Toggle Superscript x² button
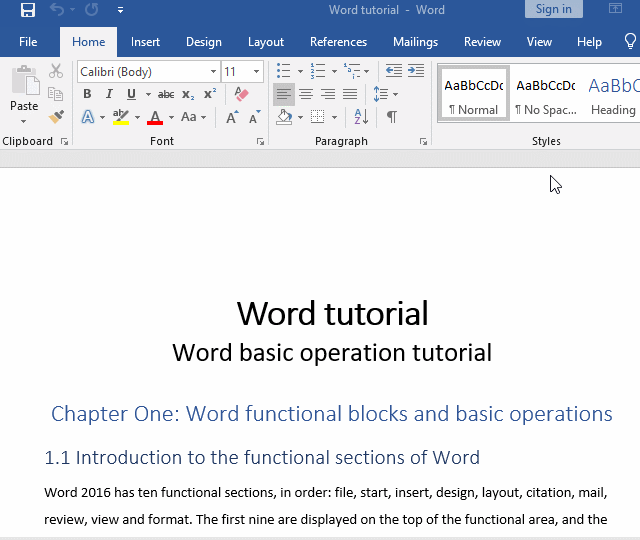 click(x=210, y=94)
